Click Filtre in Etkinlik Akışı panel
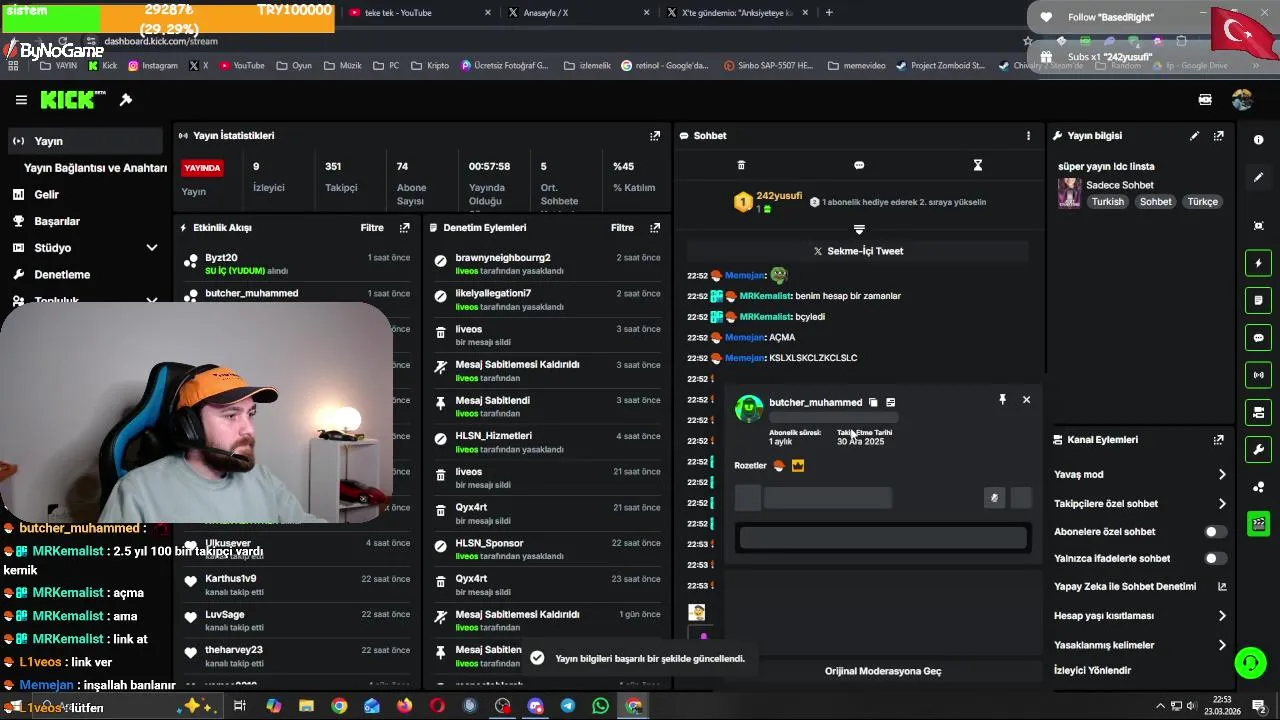The height and width of the screenshot is (720, 1280). coord(372,228)
